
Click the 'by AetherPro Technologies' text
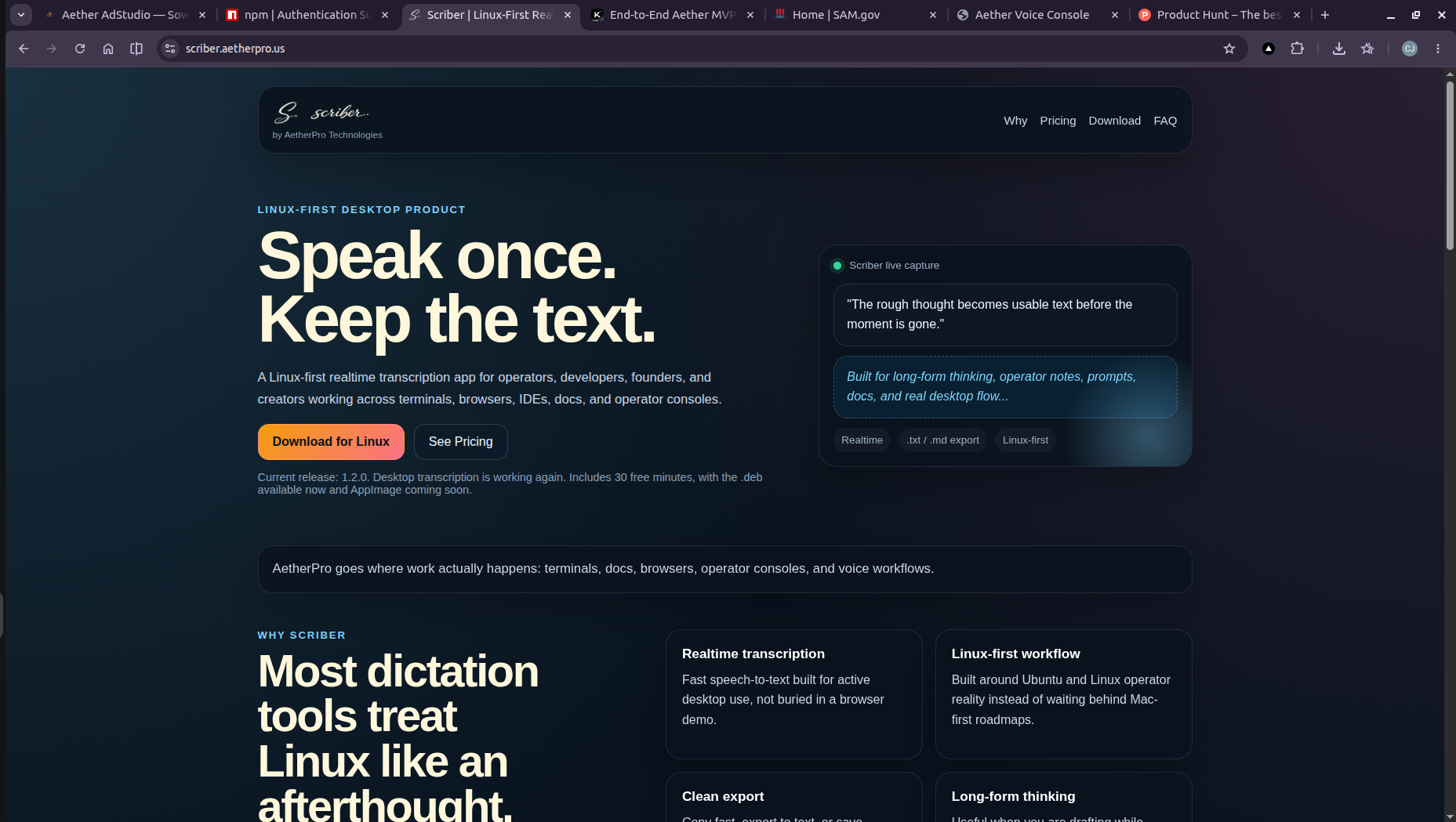327,135
